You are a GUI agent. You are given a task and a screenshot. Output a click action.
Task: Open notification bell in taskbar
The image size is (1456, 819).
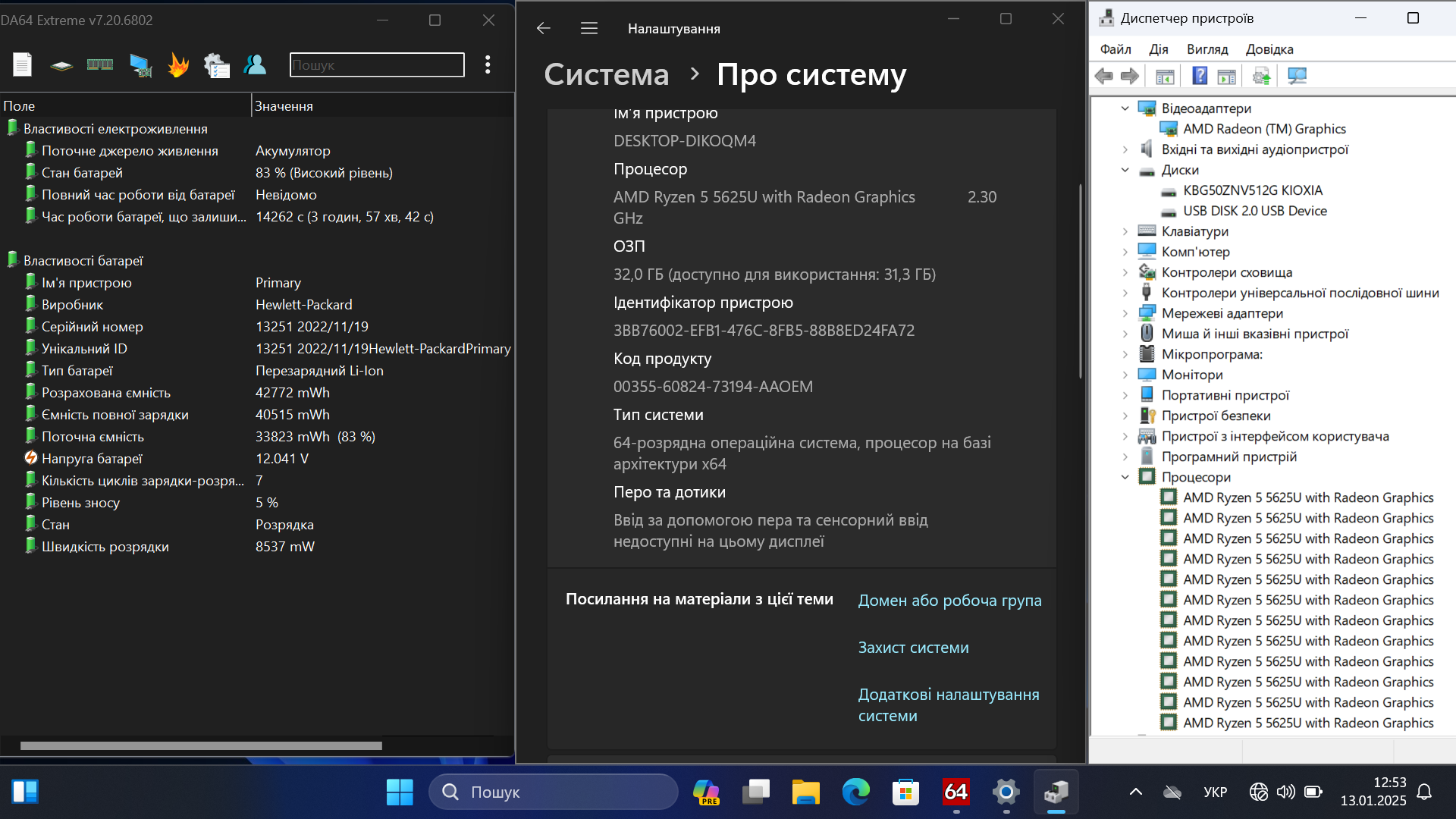(1424, 792)
